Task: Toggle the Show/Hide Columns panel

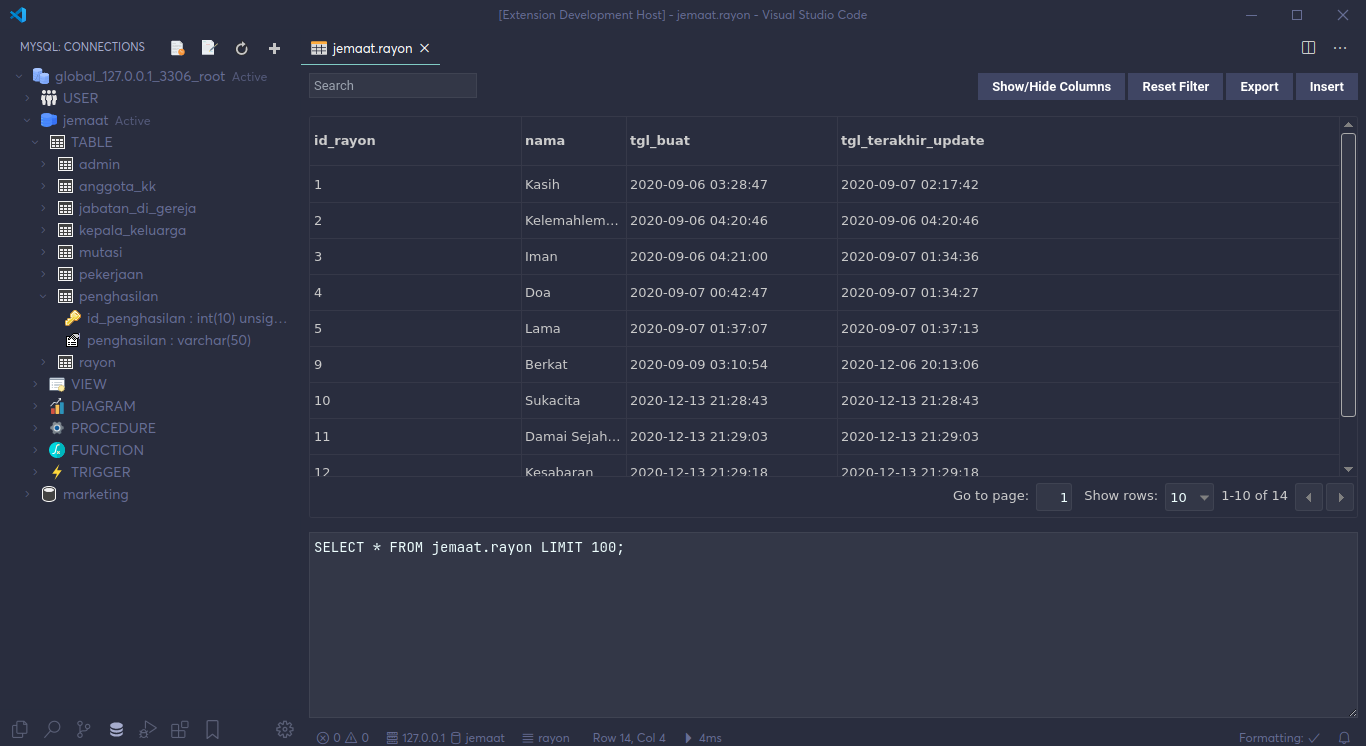Action: pyautogui.click(x=1051, y=86)
